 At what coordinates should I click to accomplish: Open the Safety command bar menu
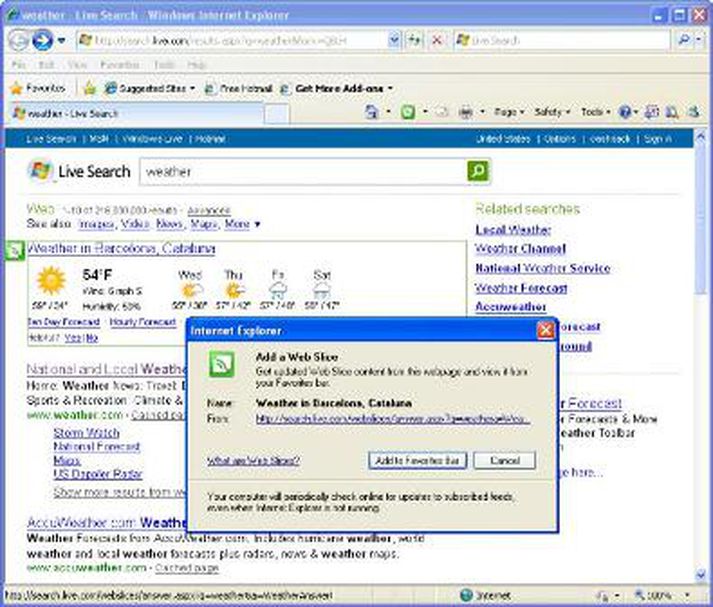click(552, 112)
